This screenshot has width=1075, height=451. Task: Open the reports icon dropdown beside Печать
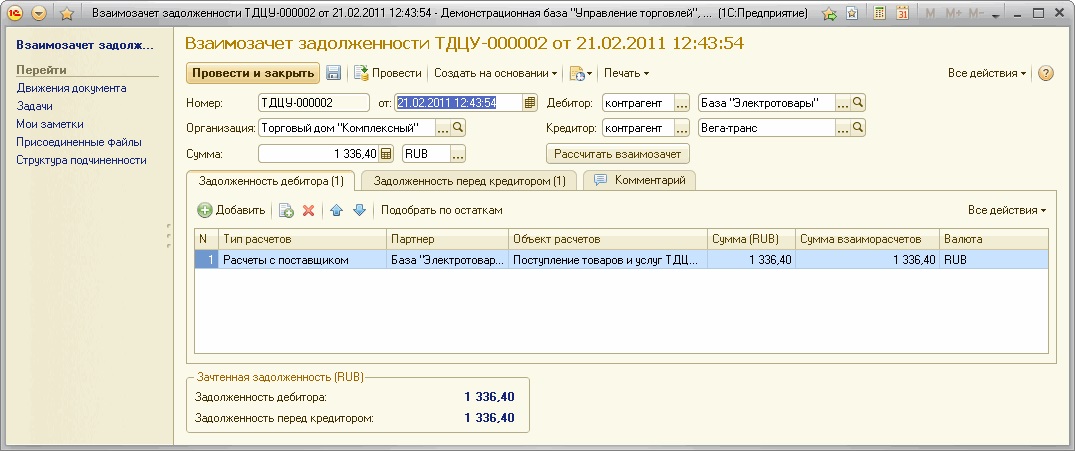581,73
